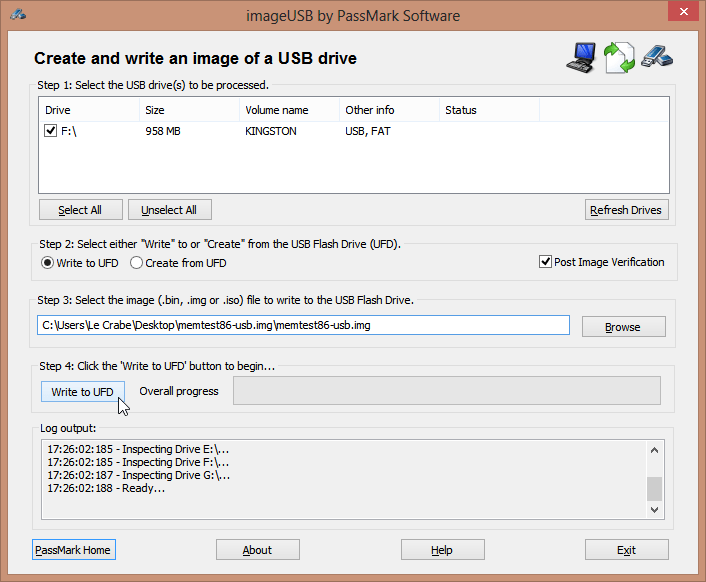The image size is (706, 582).
Task: Click the Select All button
Action: tap(81, 210)
